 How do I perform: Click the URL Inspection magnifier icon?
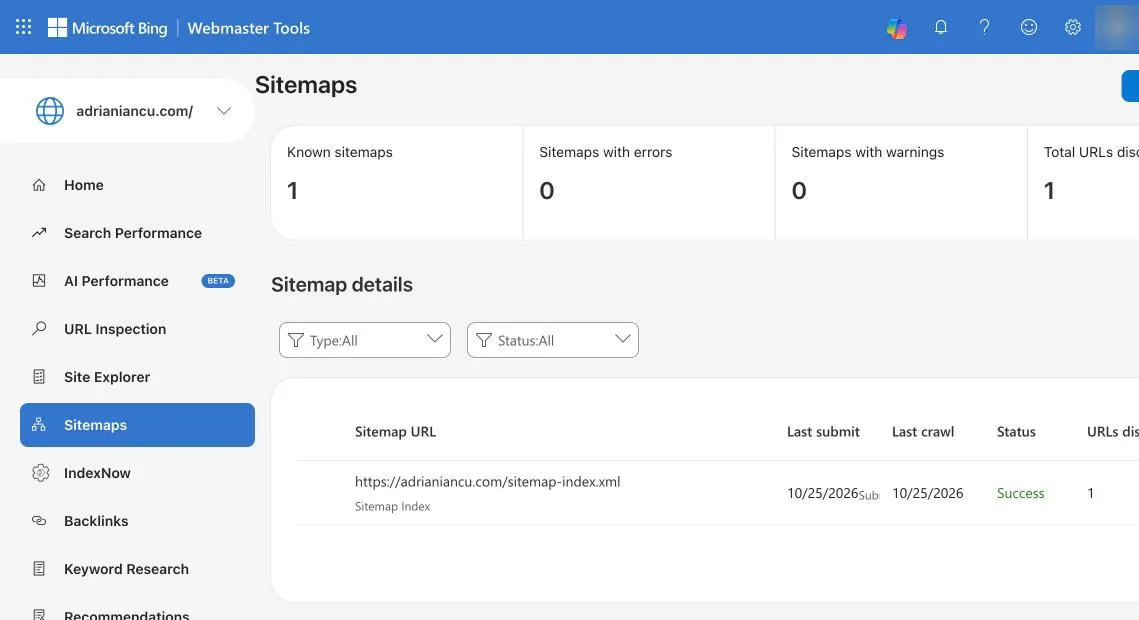pos(39,329)
